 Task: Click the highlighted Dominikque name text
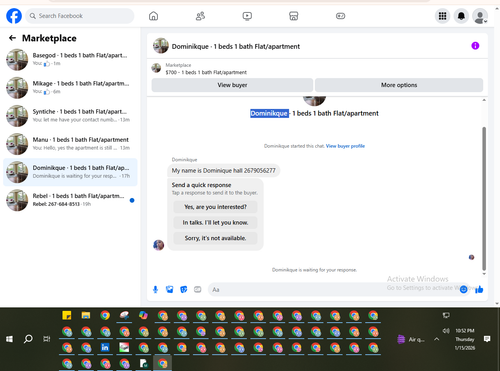click(269, 113)
